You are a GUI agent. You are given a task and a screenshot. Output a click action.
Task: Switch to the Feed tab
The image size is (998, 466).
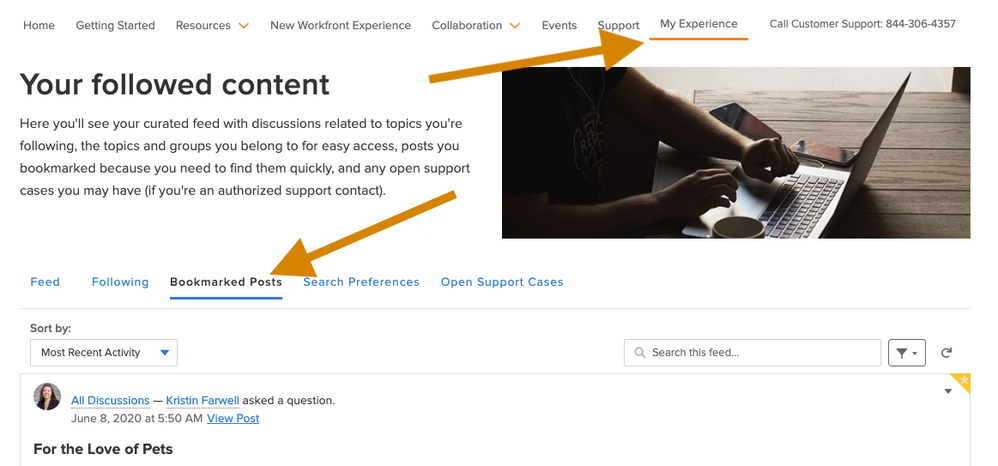(x=45, y=282)
